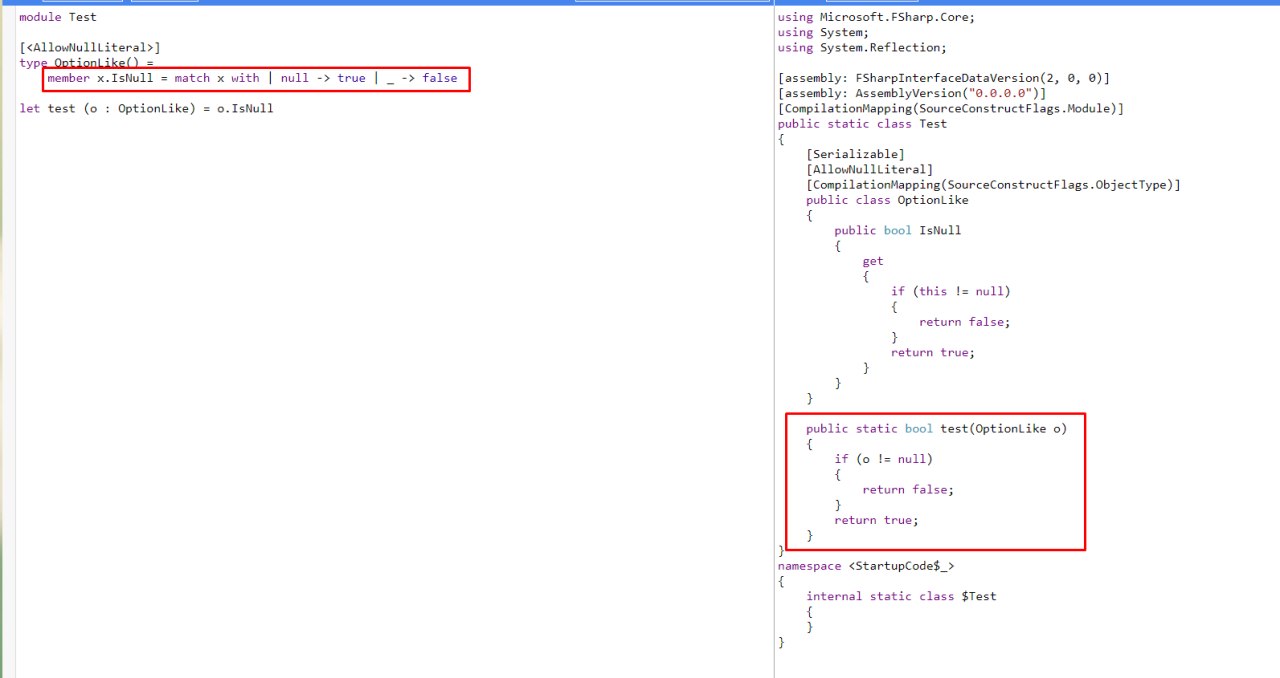Click the 'using Microsoft.FSharp.Core;' line
The image size is (1280, 678).
pyautogui.click(x=876, y=17)
